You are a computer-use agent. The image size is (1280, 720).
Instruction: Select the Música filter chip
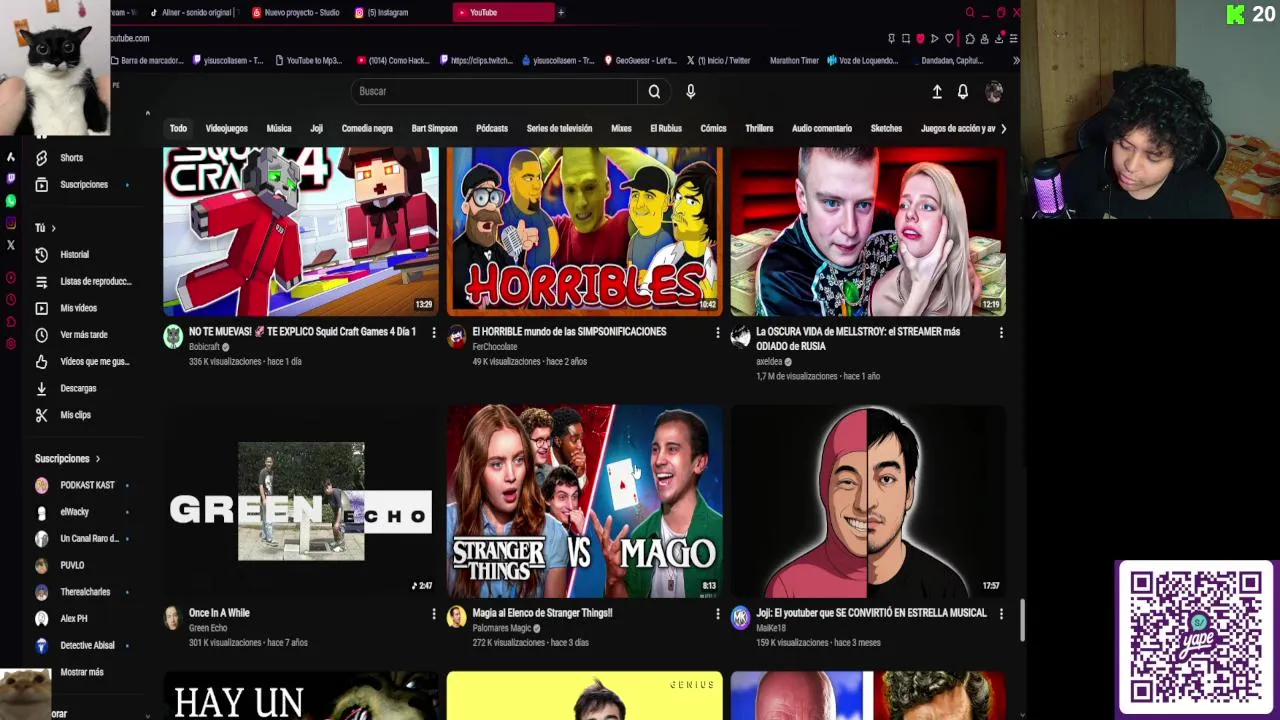[279, 129]
